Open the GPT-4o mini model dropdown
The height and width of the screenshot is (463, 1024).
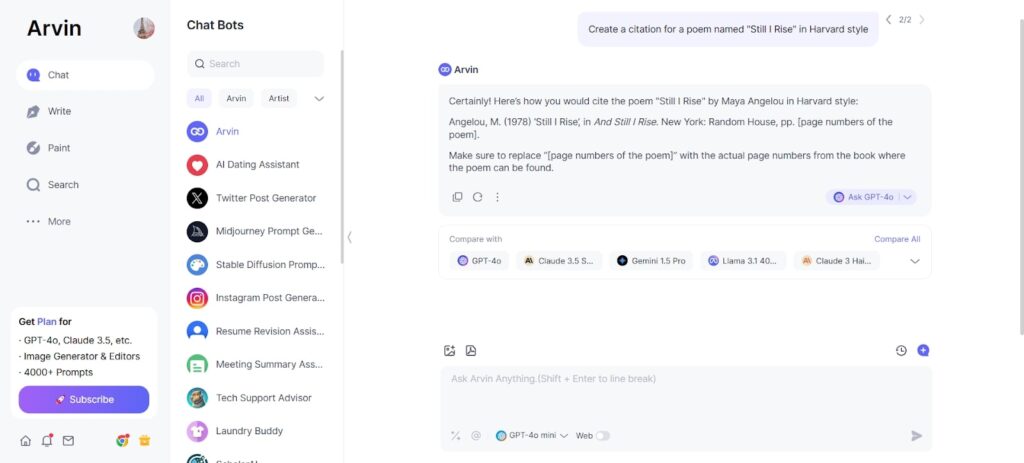click(x=532, y=436)
